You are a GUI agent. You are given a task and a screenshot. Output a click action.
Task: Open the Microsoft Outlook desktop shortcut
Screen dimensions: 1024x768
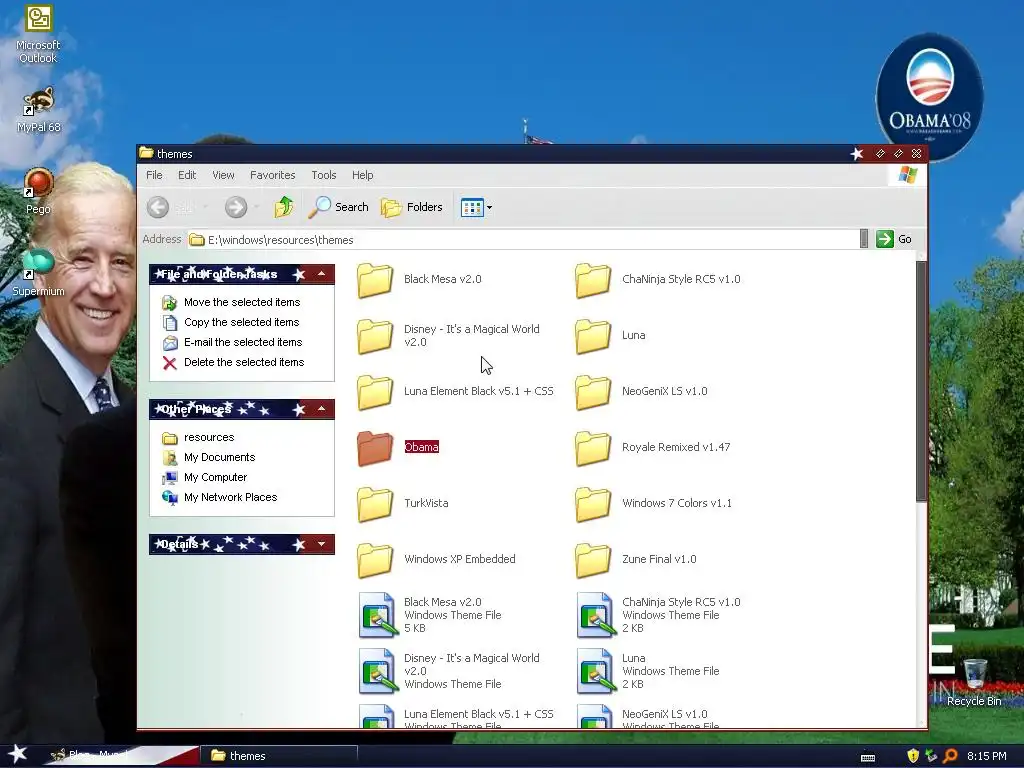(x=38, y=34)
